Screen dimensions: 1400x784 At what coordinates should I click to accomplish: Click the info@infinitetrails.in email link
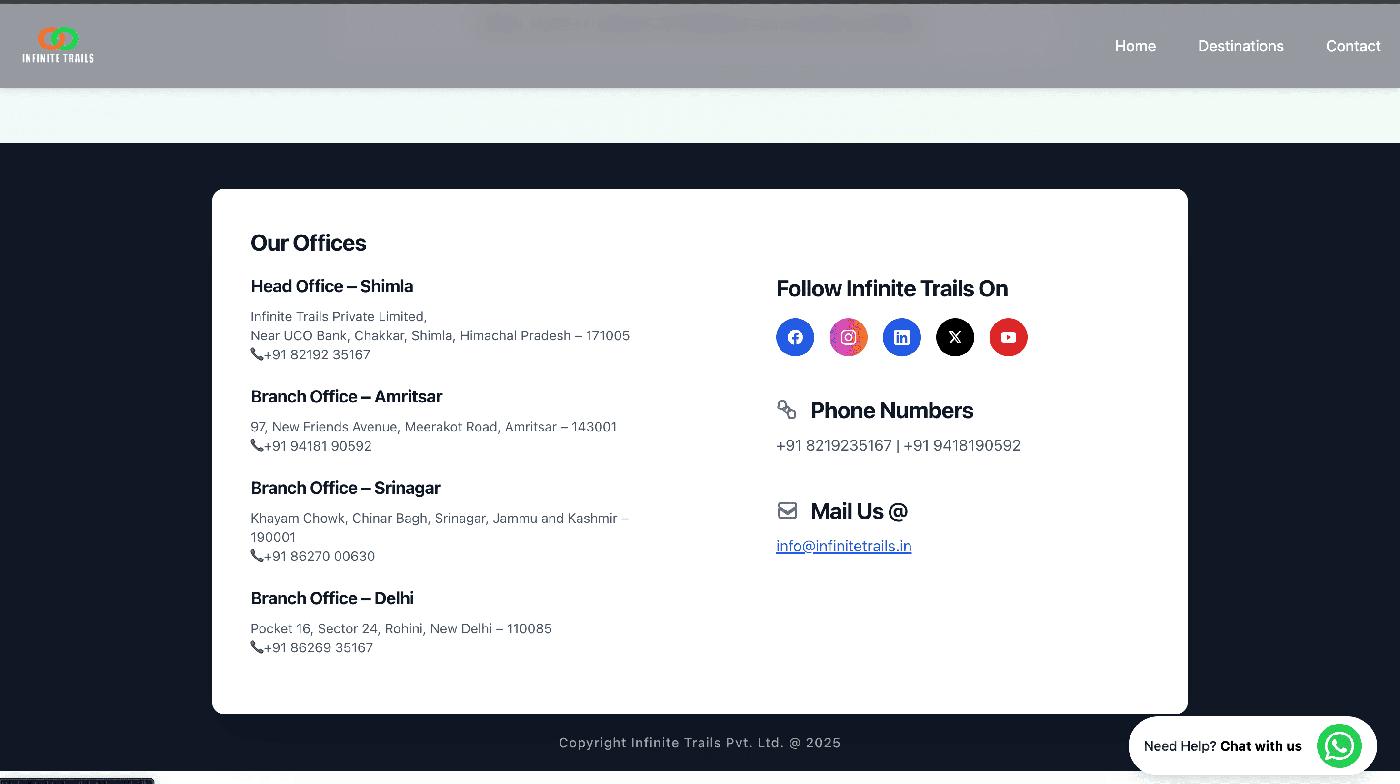coord(843,546)
